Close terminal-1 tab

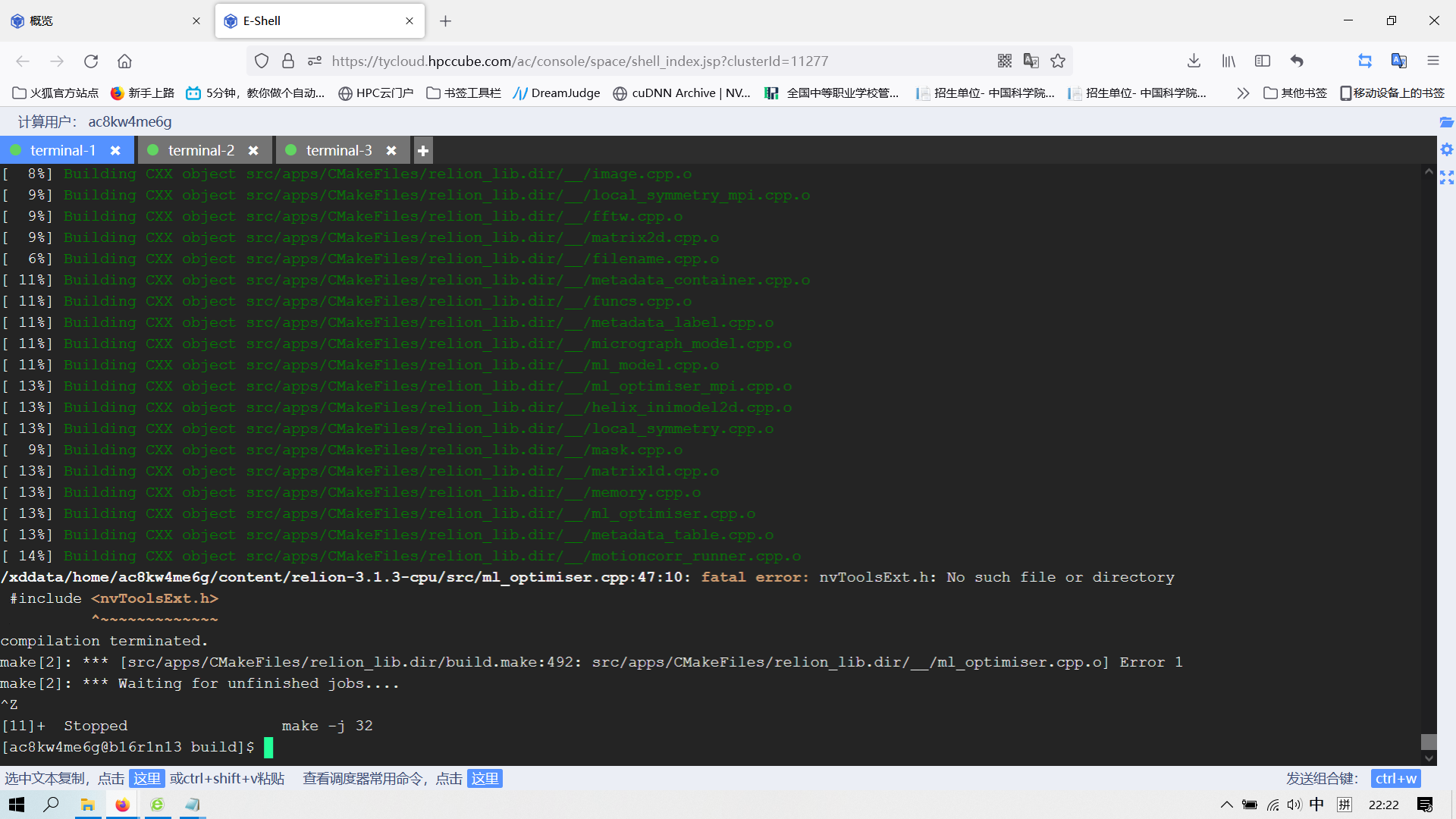coord(115,151)
